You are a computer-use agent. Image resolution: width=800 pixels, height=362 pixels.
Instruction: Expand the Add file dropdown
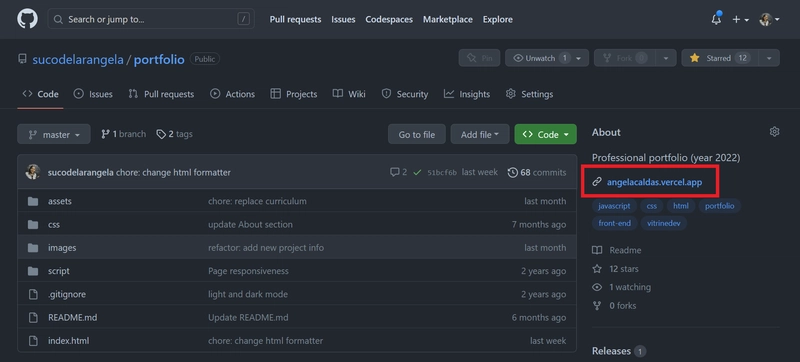click(480, 134)
